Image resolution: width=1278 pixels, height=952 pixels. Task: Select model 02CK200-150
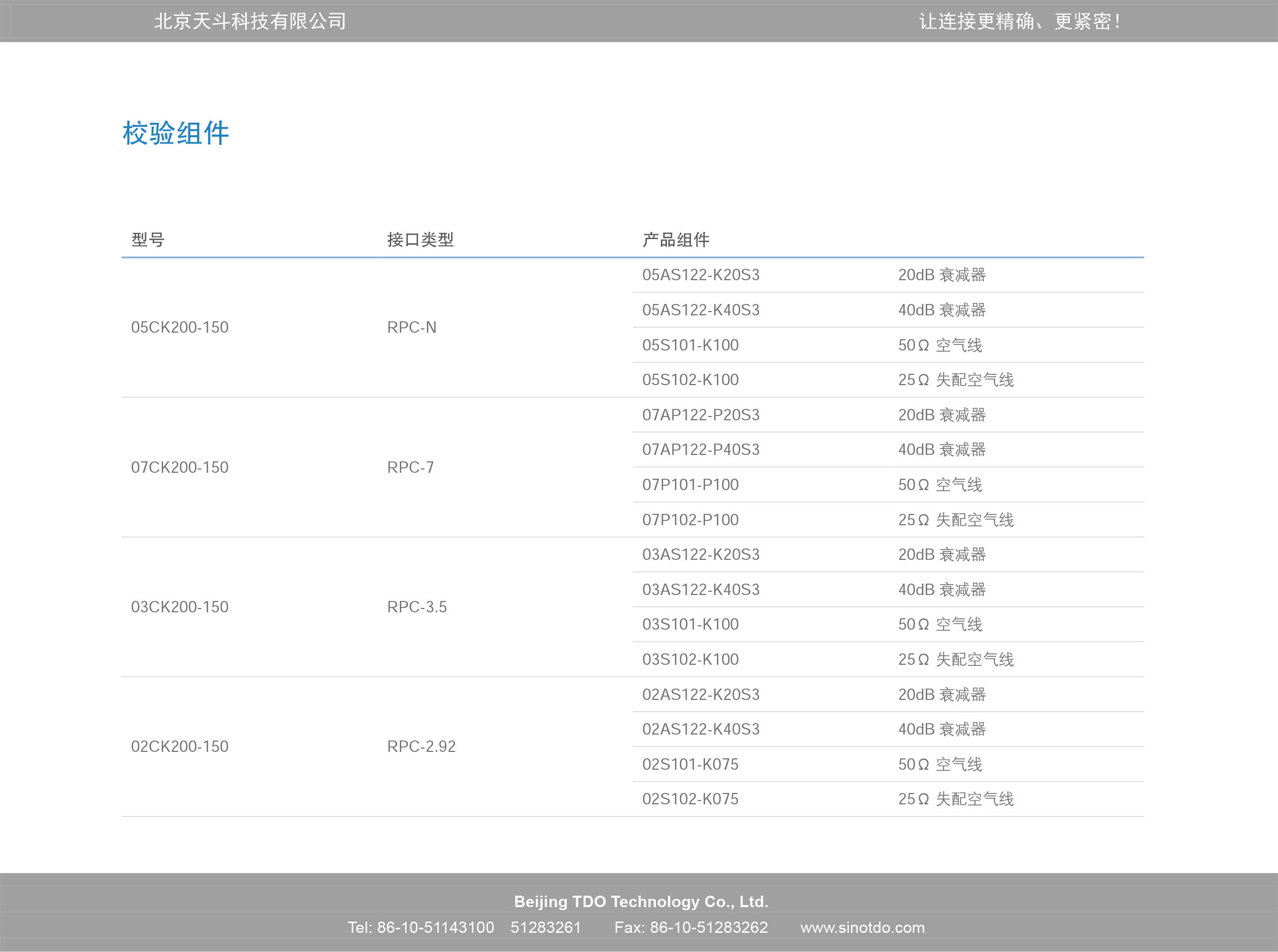coord(180,746)
